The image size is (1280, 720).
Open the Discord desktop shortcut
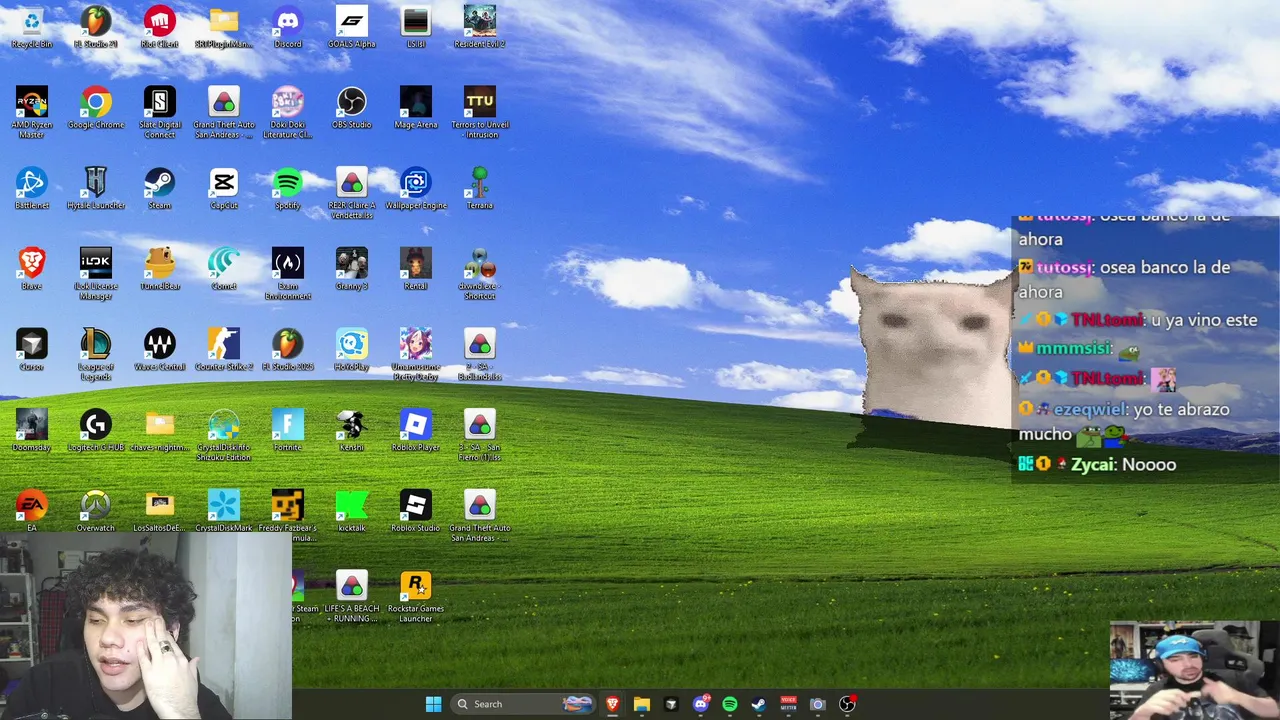tap(288, 27)
